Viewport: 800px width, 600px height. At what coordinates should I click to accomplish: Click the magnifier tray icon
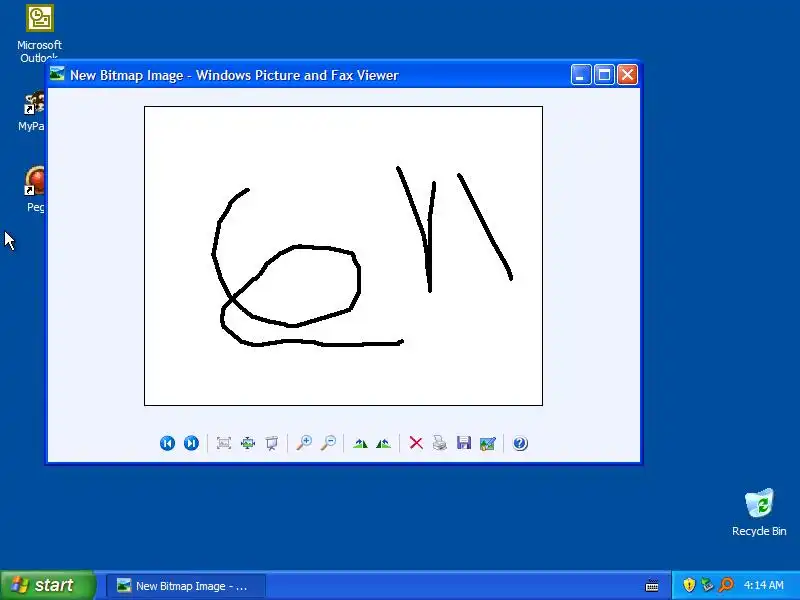(x=726, y=585)
